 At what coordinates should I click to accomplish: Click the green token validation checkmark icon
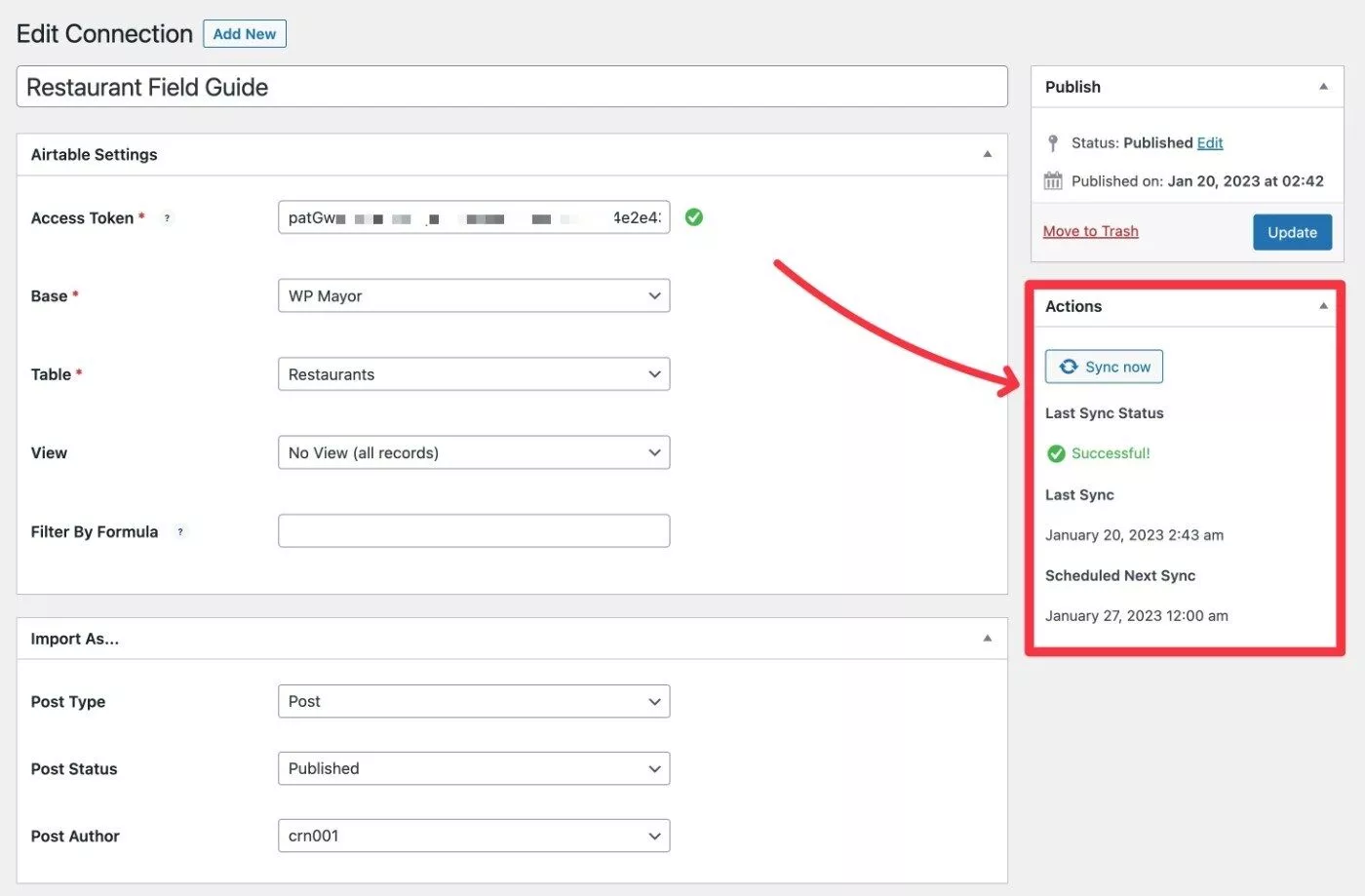[x=694, y=217]
